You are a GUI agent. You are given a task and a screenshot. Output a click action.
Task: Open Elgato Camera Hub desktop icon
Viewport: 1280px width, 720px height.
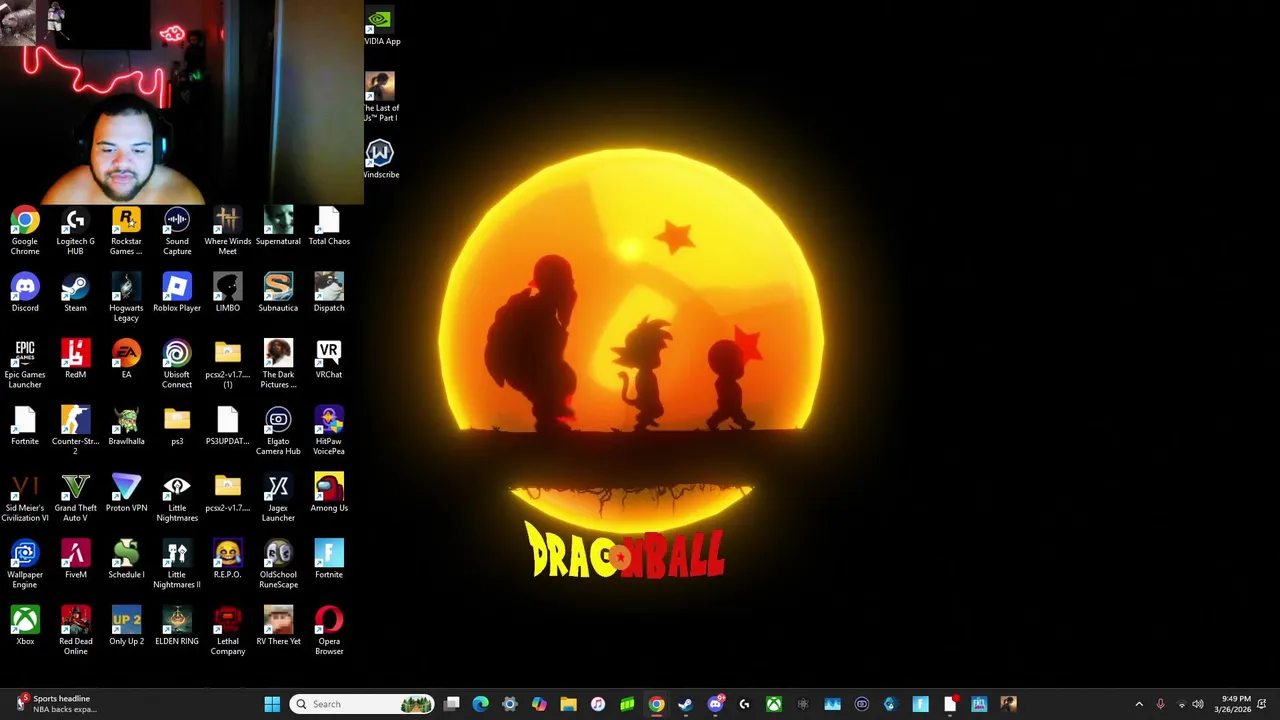(x=278, y=430)
